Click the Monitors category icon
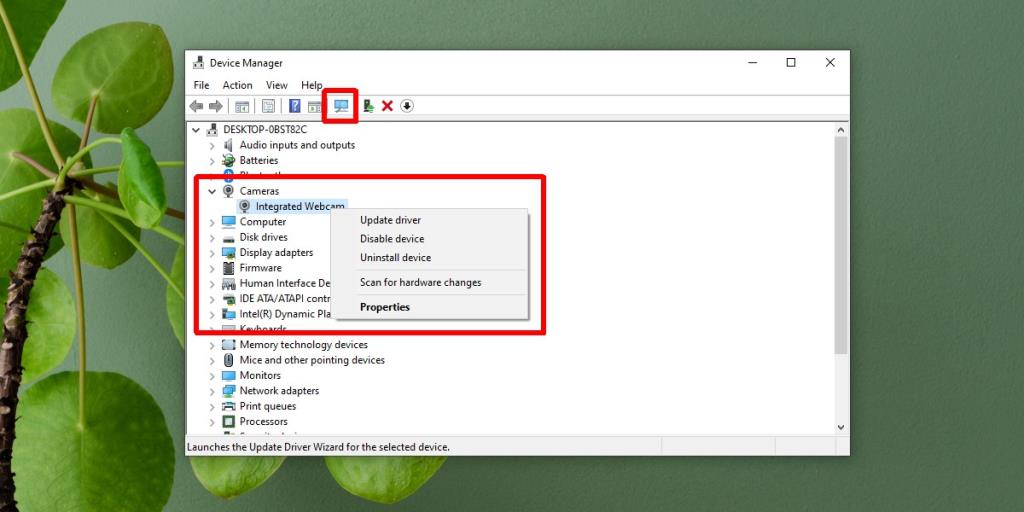 229,376
